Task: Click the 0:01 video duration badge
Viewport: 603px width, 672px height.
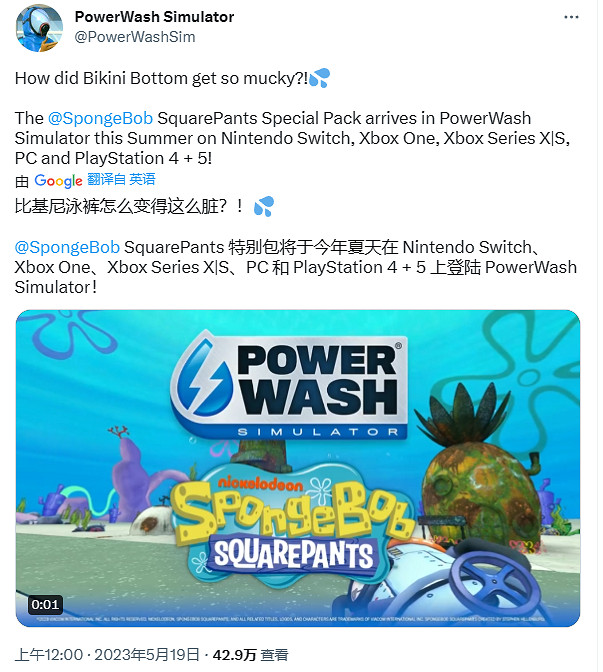Action: pos(45,605)
